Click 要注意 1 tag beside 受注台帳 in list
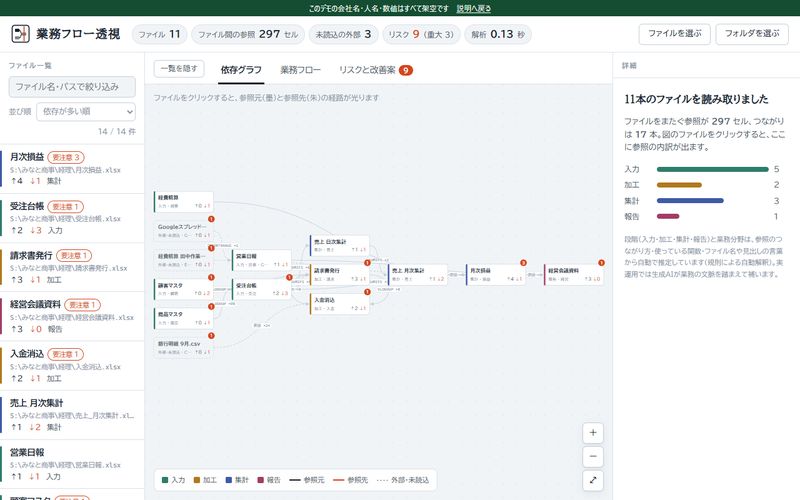 pos(65,207)
